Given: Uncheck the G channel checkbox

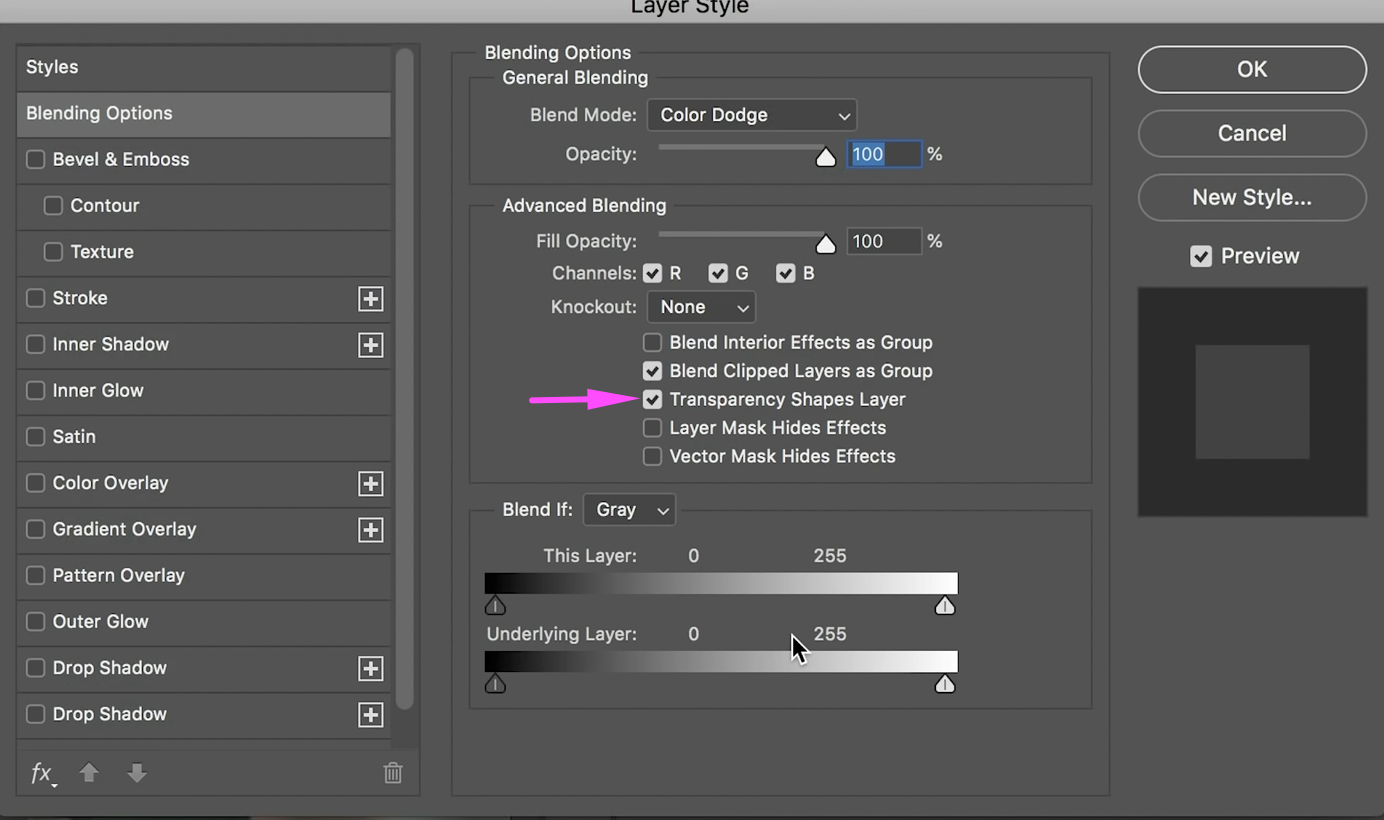Looking at the screenshot, I should pyautogui.click(x=718, y=273).
